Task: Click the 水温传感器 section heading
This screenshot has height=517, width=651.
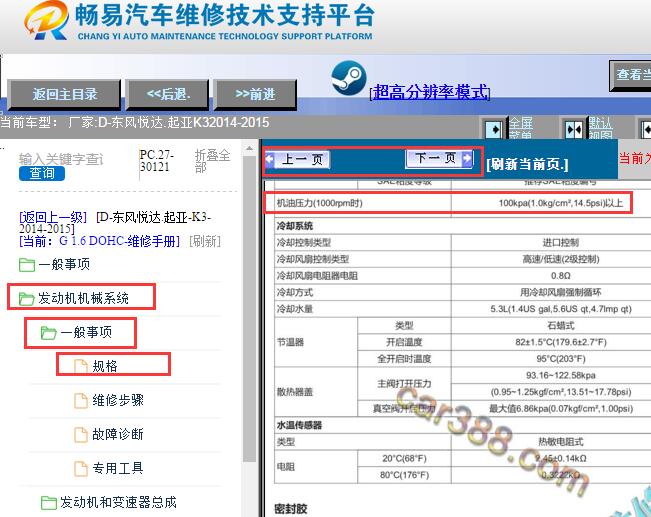Action: 299,425
